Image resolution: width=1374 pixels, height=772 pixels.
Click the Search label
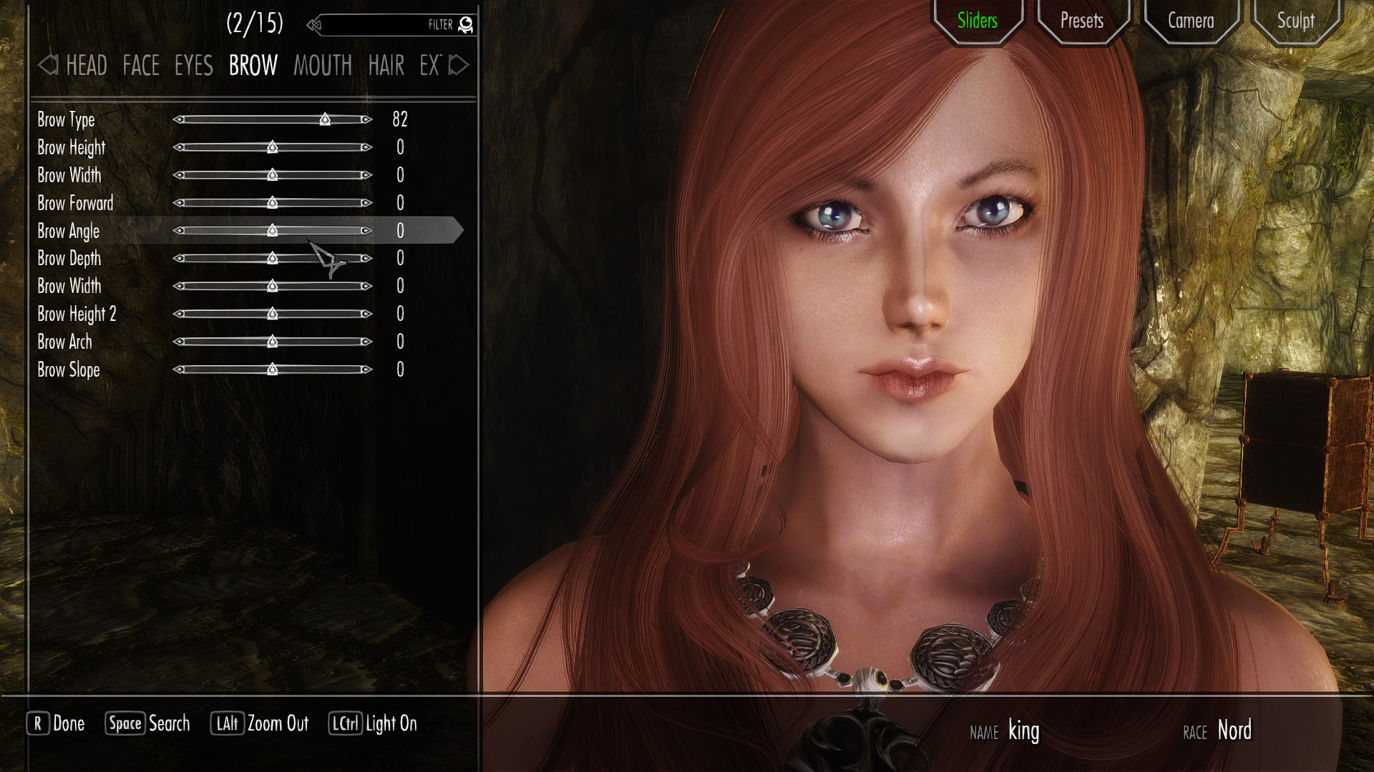point(169,723)
